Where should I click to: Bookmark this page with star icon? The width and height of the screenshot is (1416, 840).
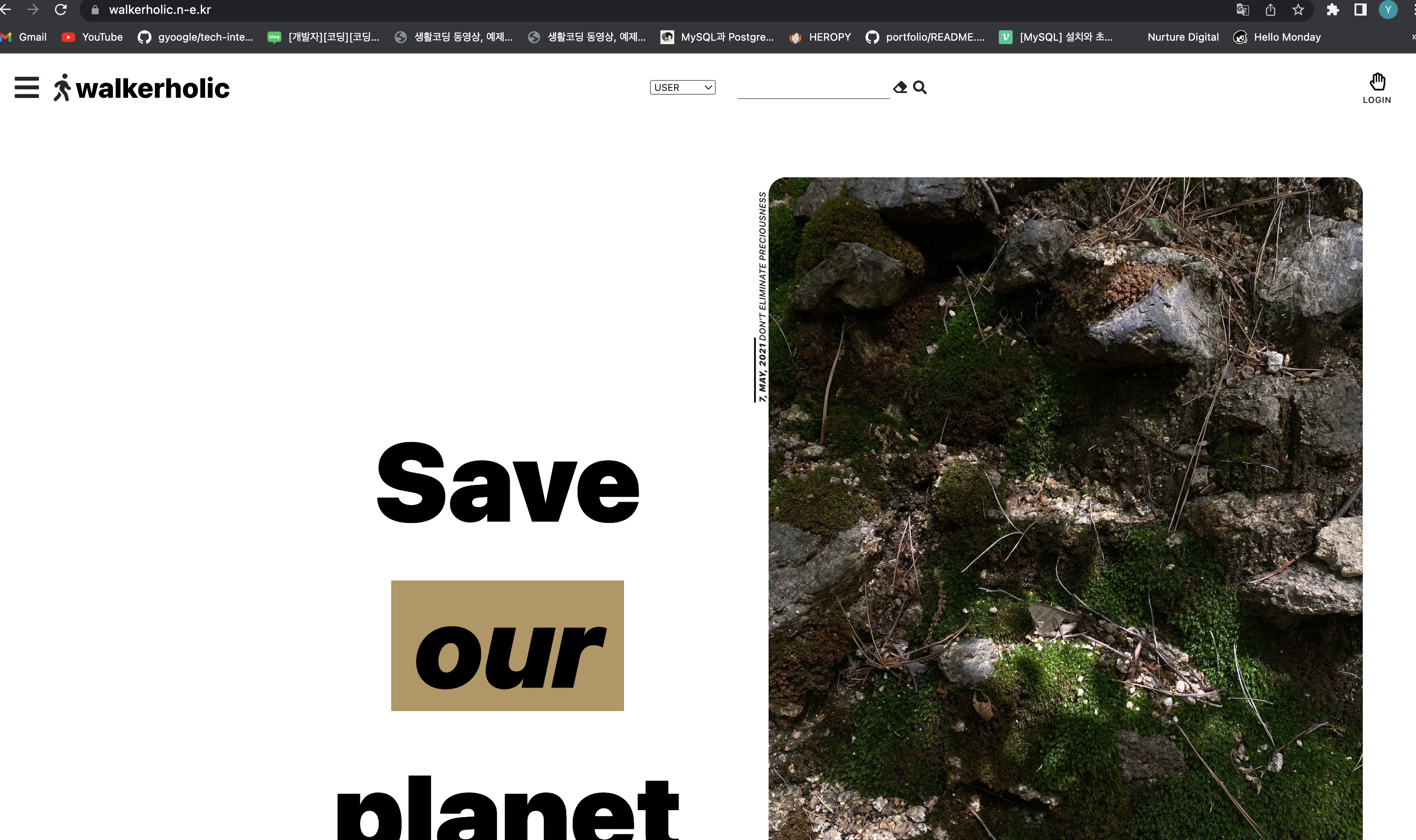(1298, 10)
